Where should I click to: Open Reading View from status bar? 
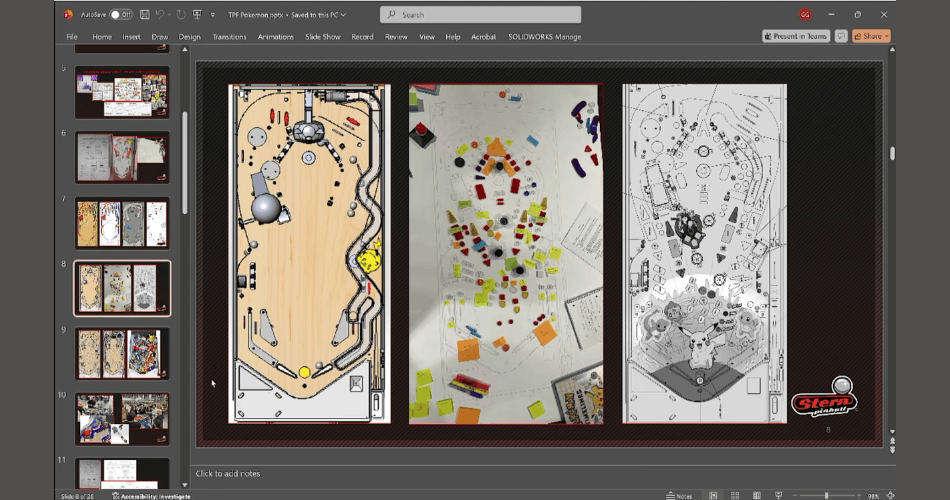coord(757,496)
